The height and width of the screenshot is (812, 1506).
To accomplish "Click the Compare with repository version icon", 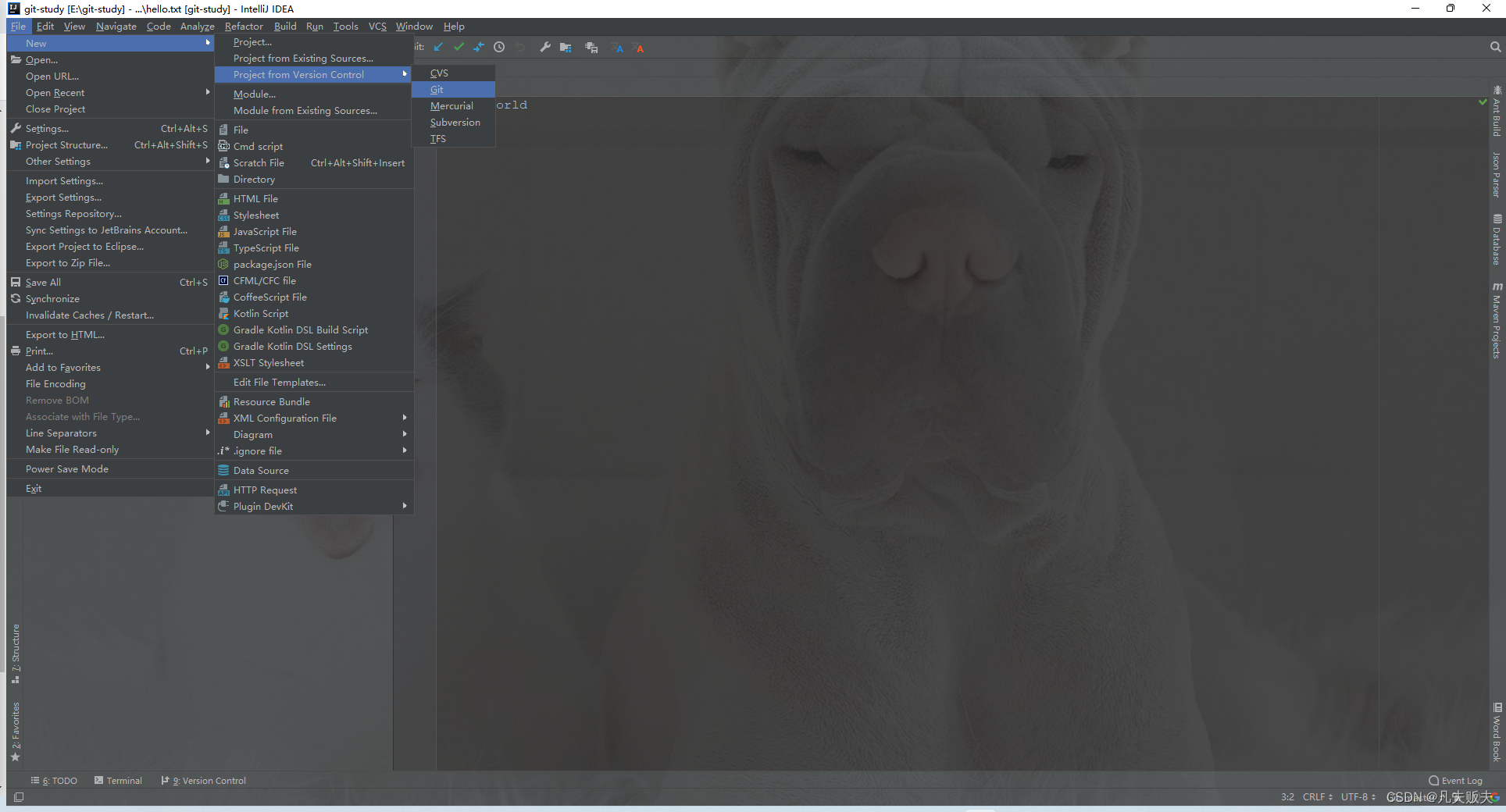I will click(x=479, y=48).
